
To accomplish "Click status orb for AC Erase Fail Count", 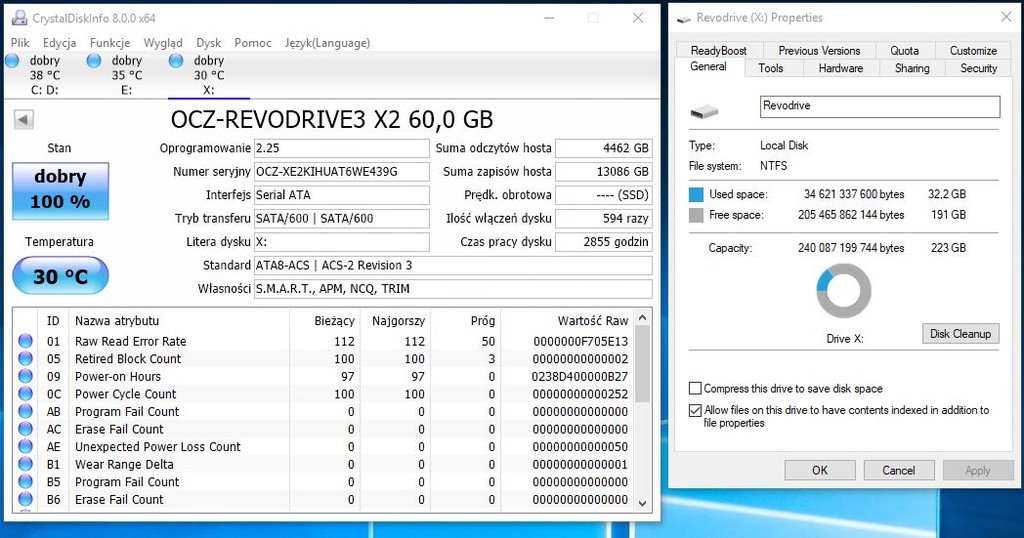I will click(x=25, y=429).
